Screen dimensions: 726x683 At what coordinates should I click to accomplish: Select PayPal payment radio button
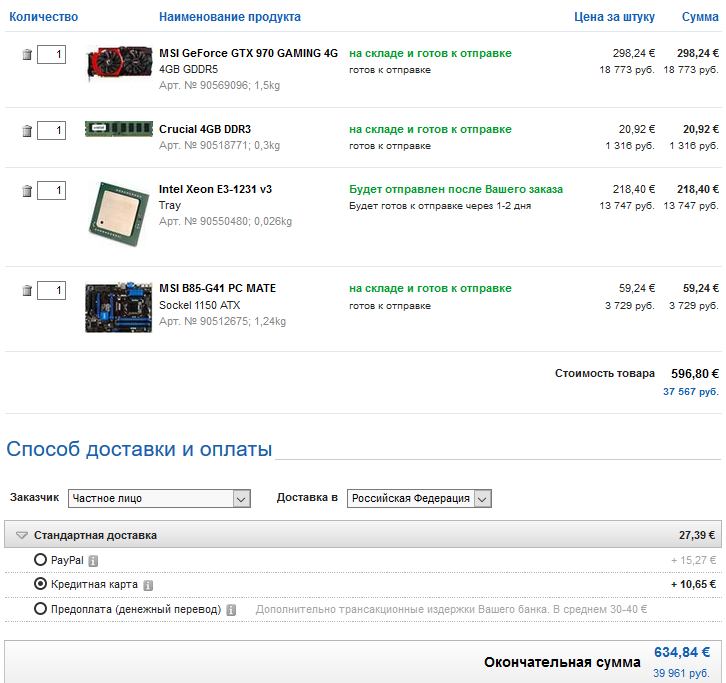point(40,559)
